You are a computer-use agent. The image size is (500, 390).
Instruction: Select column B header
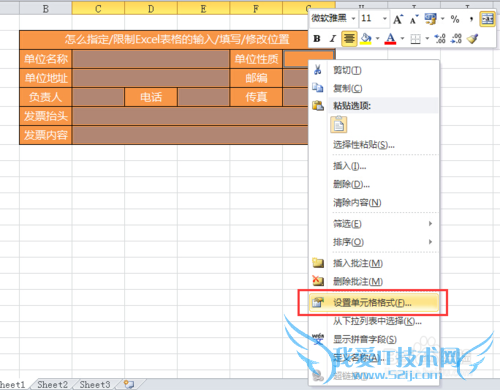46,9
